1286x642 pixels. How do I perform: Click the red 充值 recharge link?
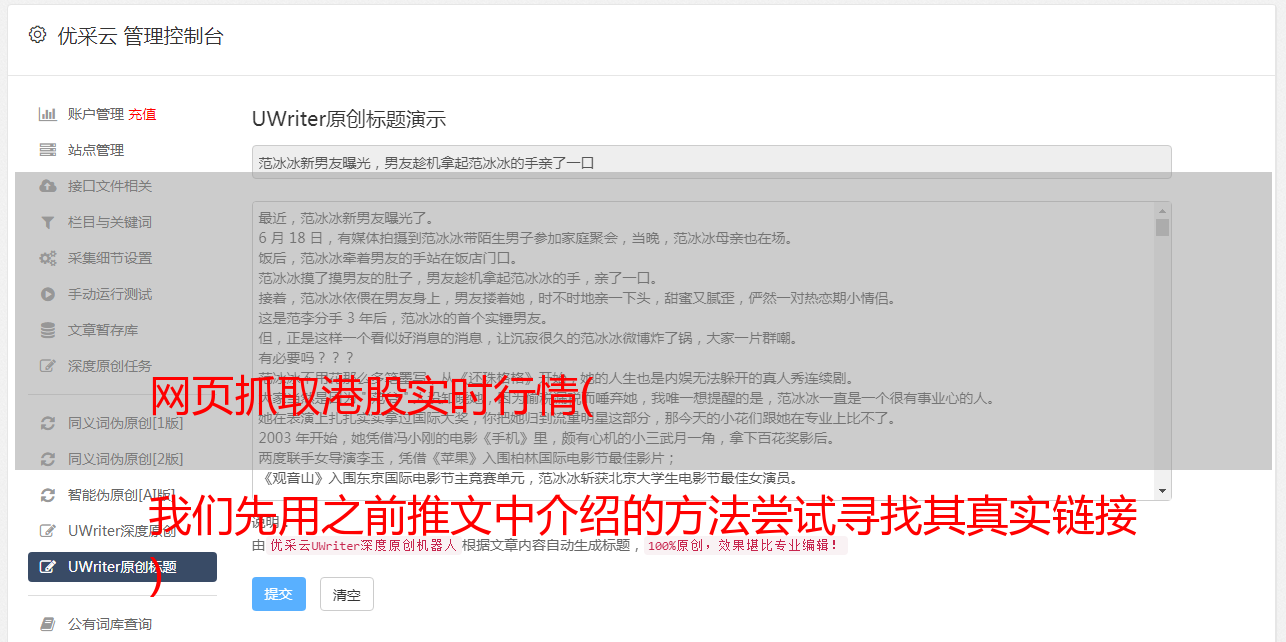tap(142, 114)
